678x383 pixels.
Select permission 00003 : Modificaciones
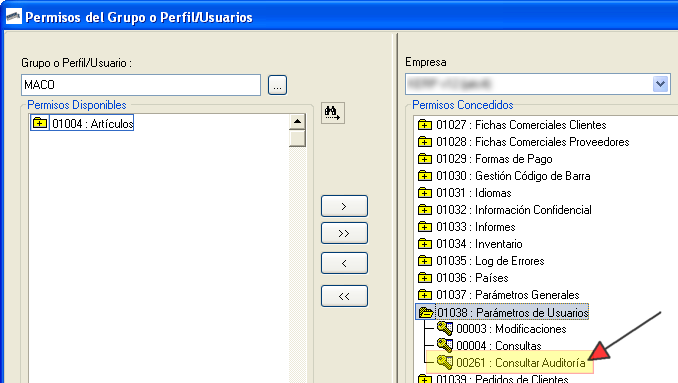pyautogui.click(x=511, y=329)
